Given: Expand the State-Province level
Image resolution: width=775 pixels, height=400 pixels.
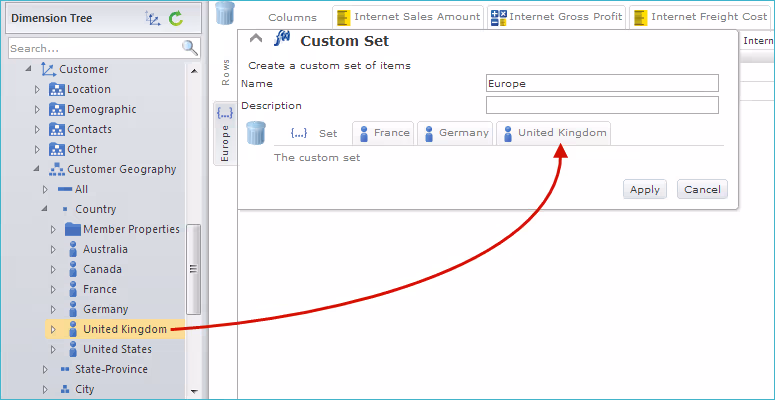Looking at the screenshot, I should click(45, 369).
